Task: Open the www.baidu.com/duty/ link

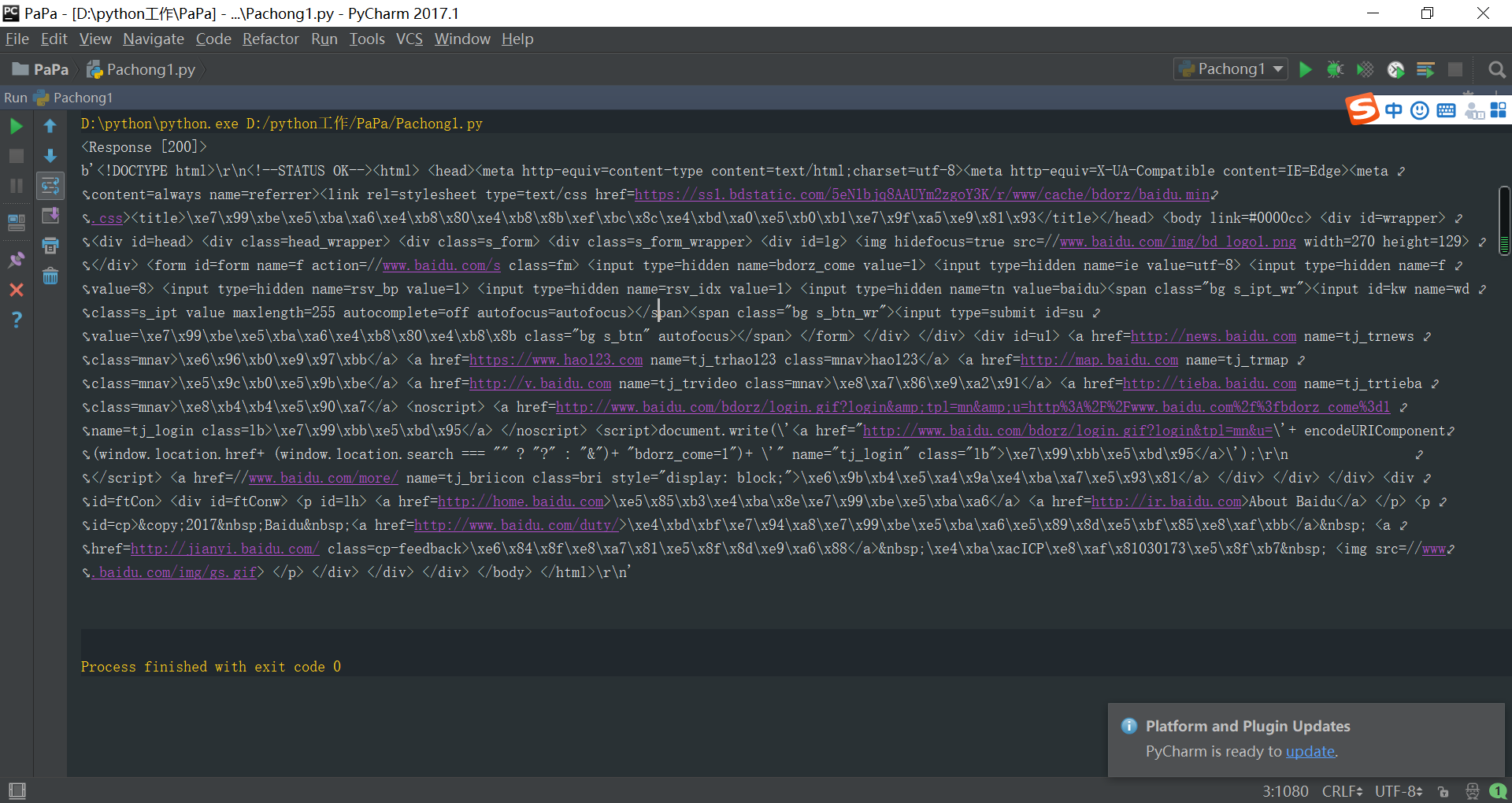Action: pyautogui.click(x=517, y=525)
